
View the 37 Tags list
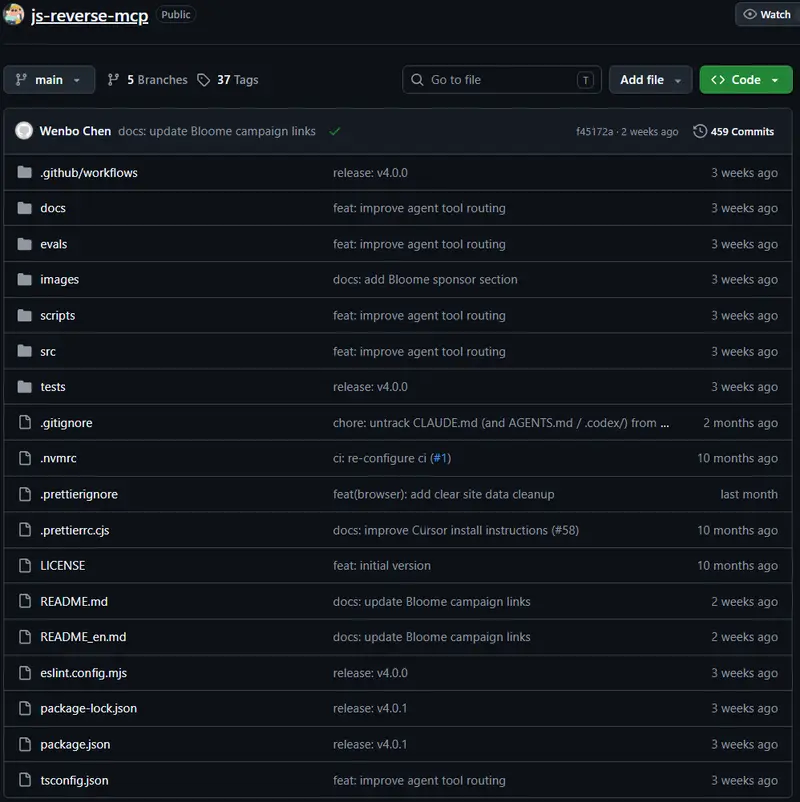click(x=228, y=80)
